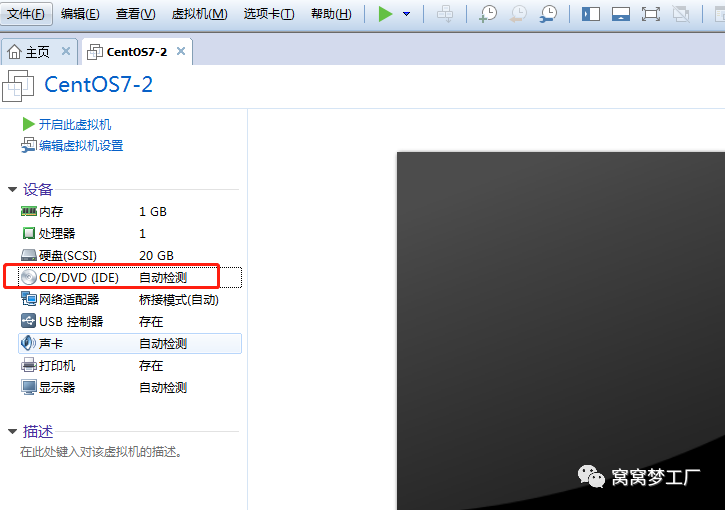Image resolution: width=725 pixels, height=510 pixels.
Task: Click the 1 GB memory value
Action: (x=153, y=212)
